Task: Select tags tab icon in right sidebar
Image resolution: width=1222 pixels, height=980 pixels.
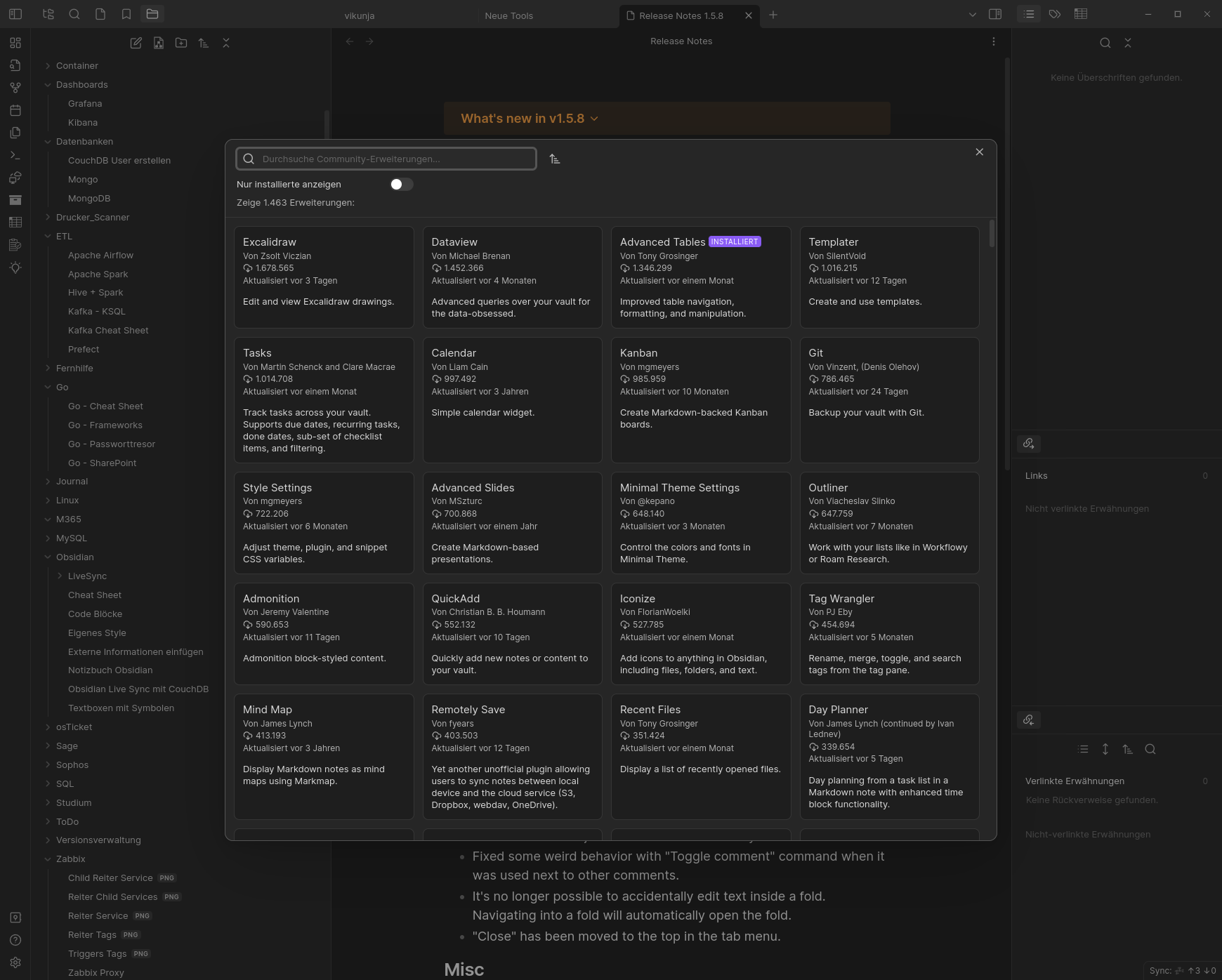Action: (x=1055, y=14)
